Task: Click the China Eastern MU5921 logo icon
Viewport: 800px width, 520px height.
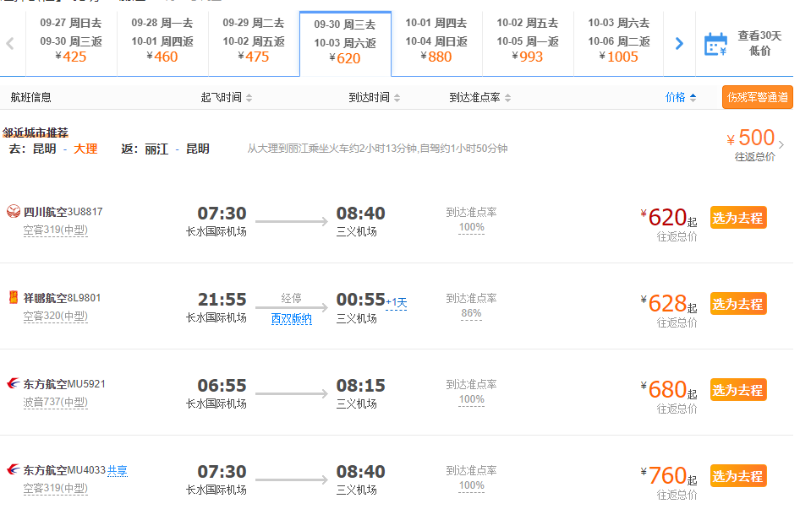Action: click(x=13, y=383)
